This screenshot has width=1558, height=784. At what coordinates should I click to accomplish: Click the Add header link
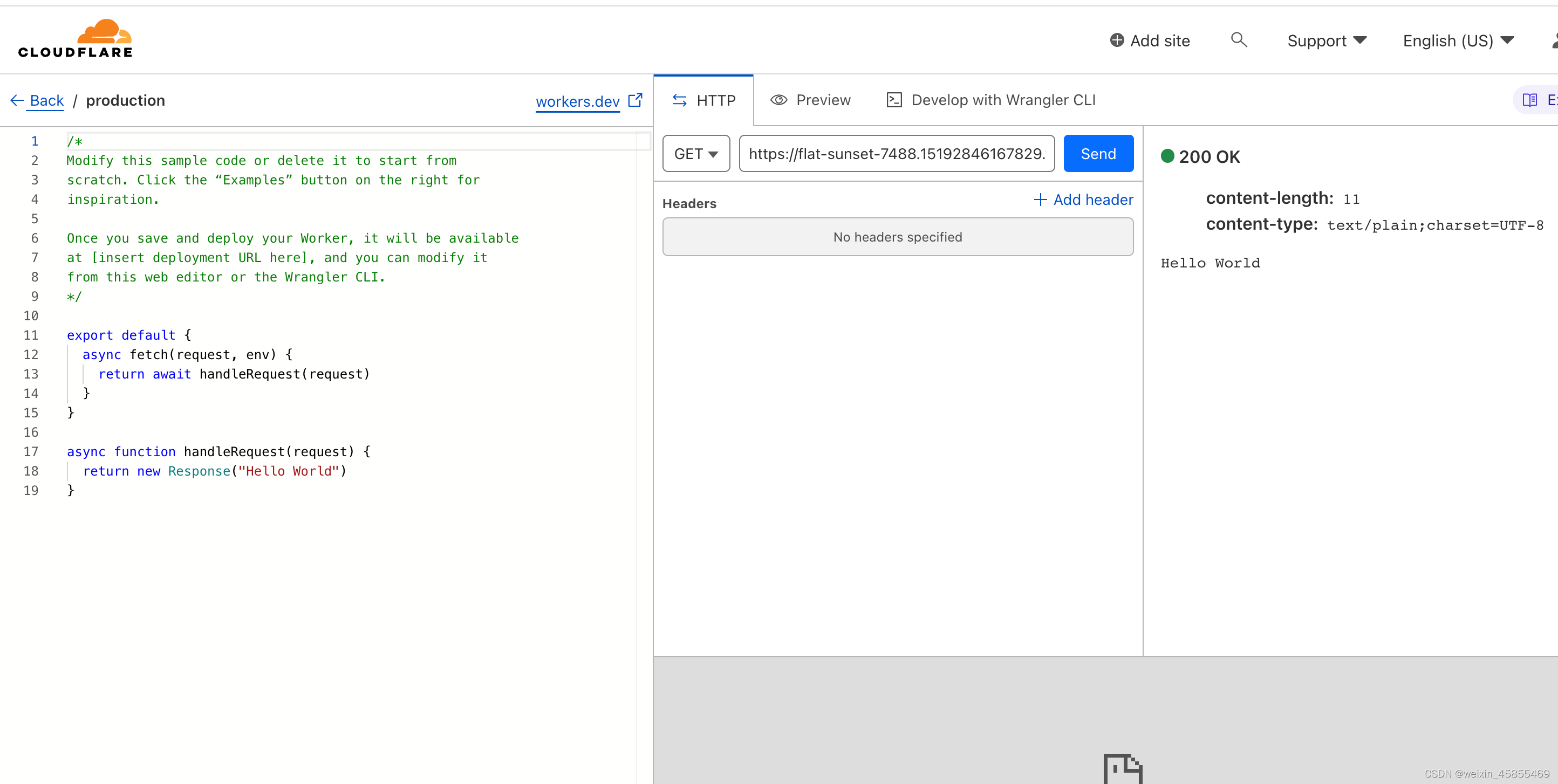click(x=1083, y=200)
